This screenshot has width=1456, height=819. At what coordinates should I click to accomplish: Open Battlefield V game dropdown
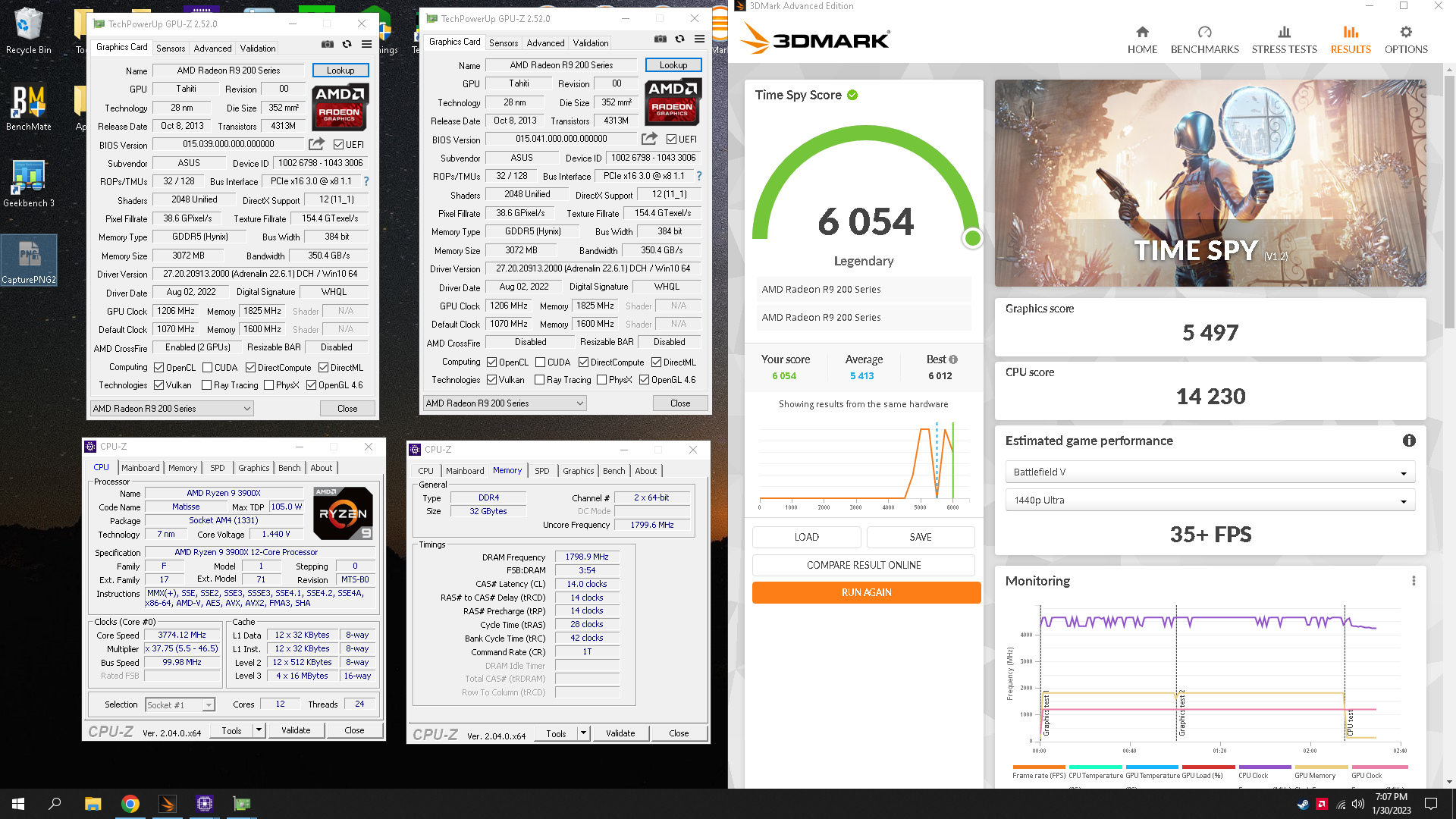[1210, 472]
